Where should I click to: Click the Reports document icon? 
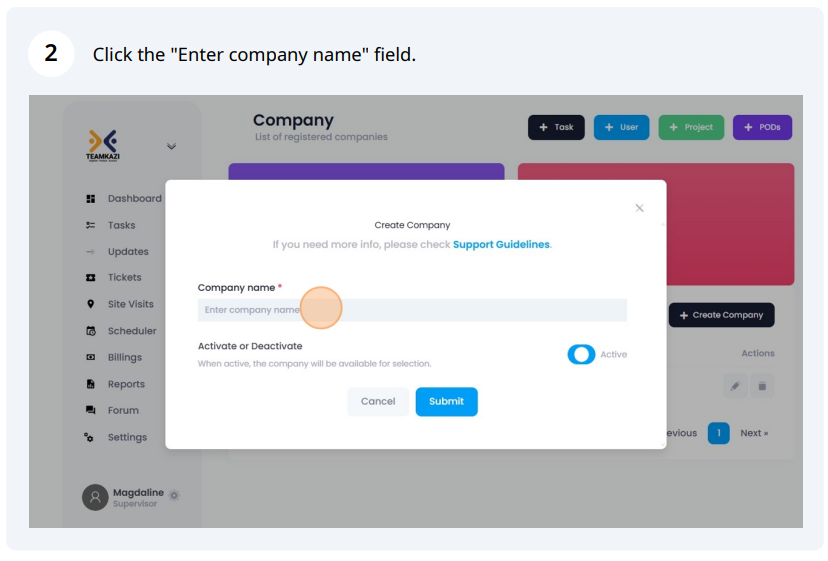coord(91,385)
